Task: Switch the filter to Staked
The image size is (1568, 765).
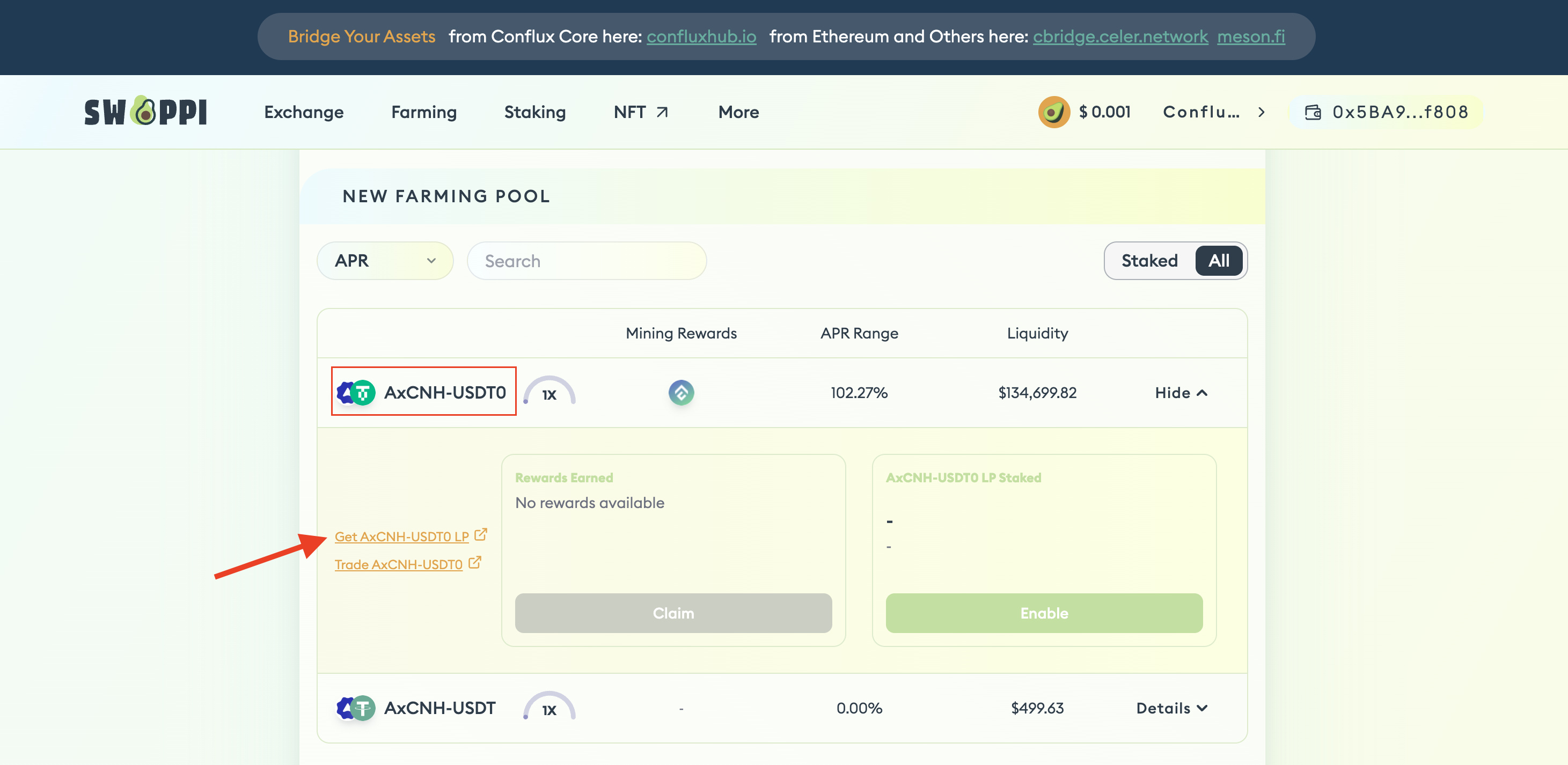Action: (x=1149, y=261)
